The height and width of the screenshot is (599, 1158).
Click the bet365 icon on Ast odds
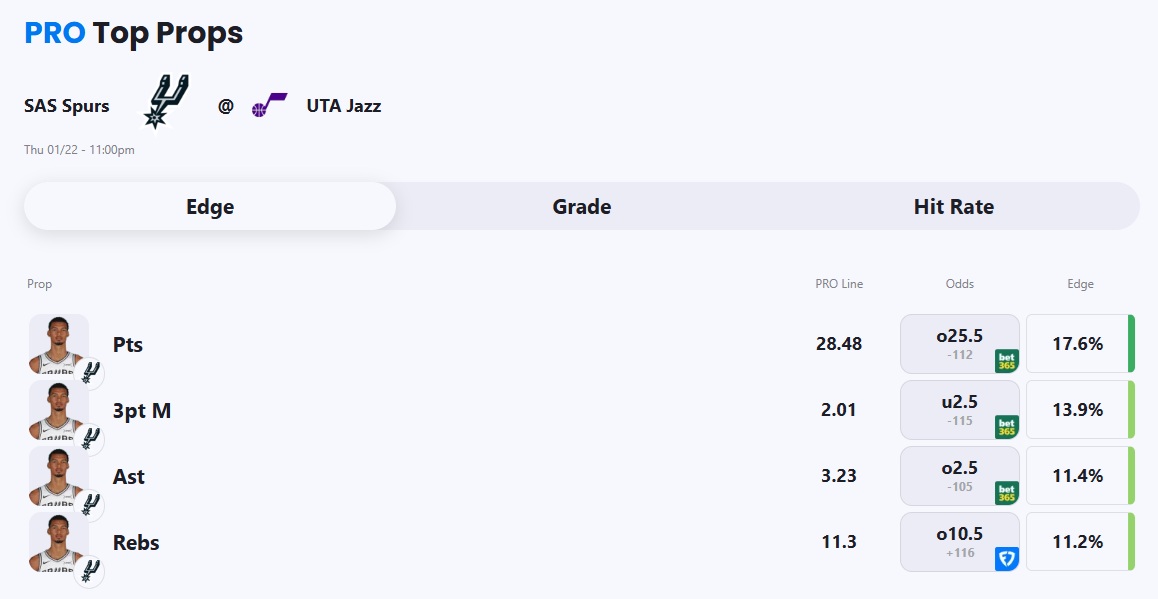(1006, 493)
